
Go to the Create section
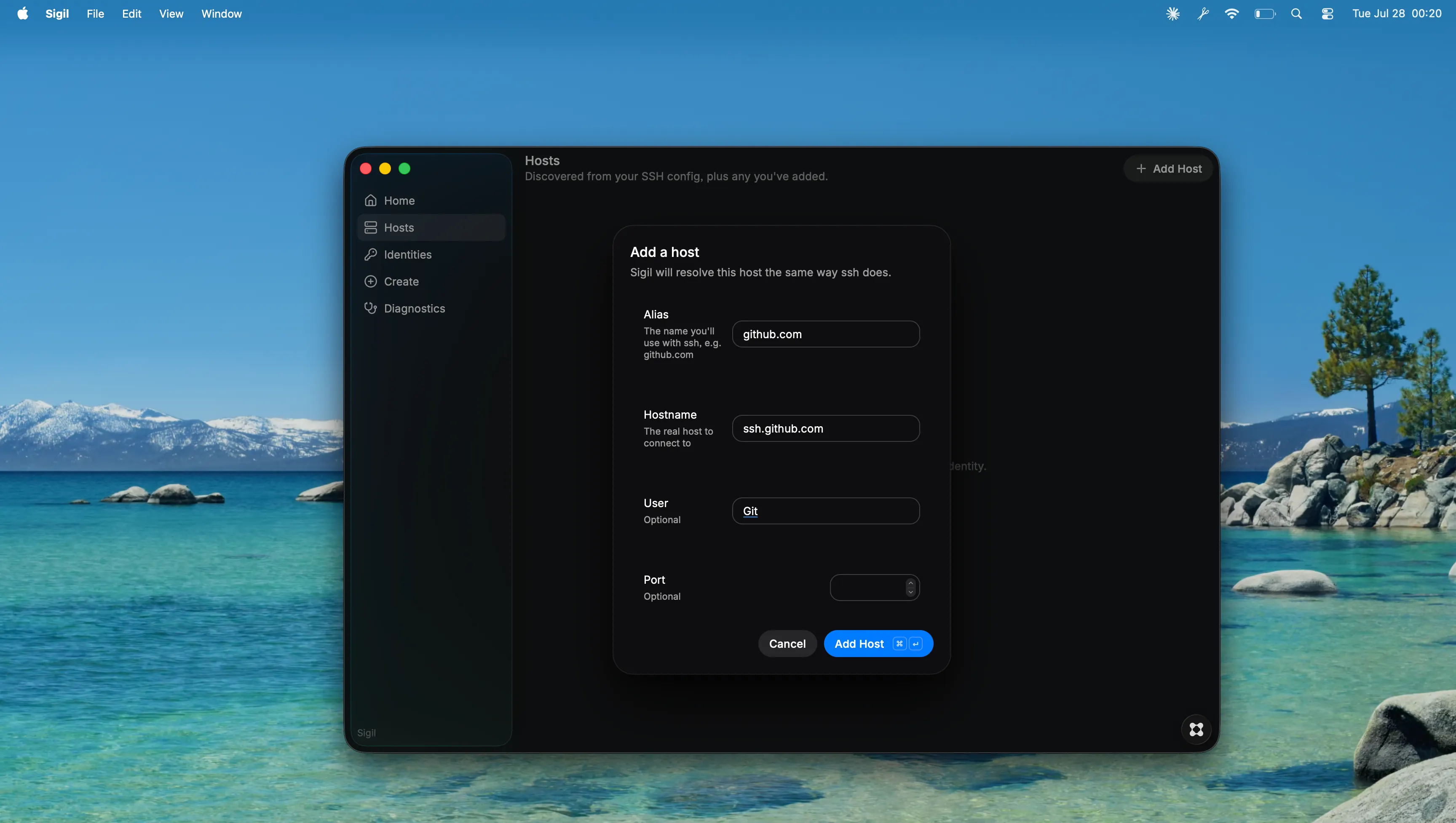pos(431,281)
